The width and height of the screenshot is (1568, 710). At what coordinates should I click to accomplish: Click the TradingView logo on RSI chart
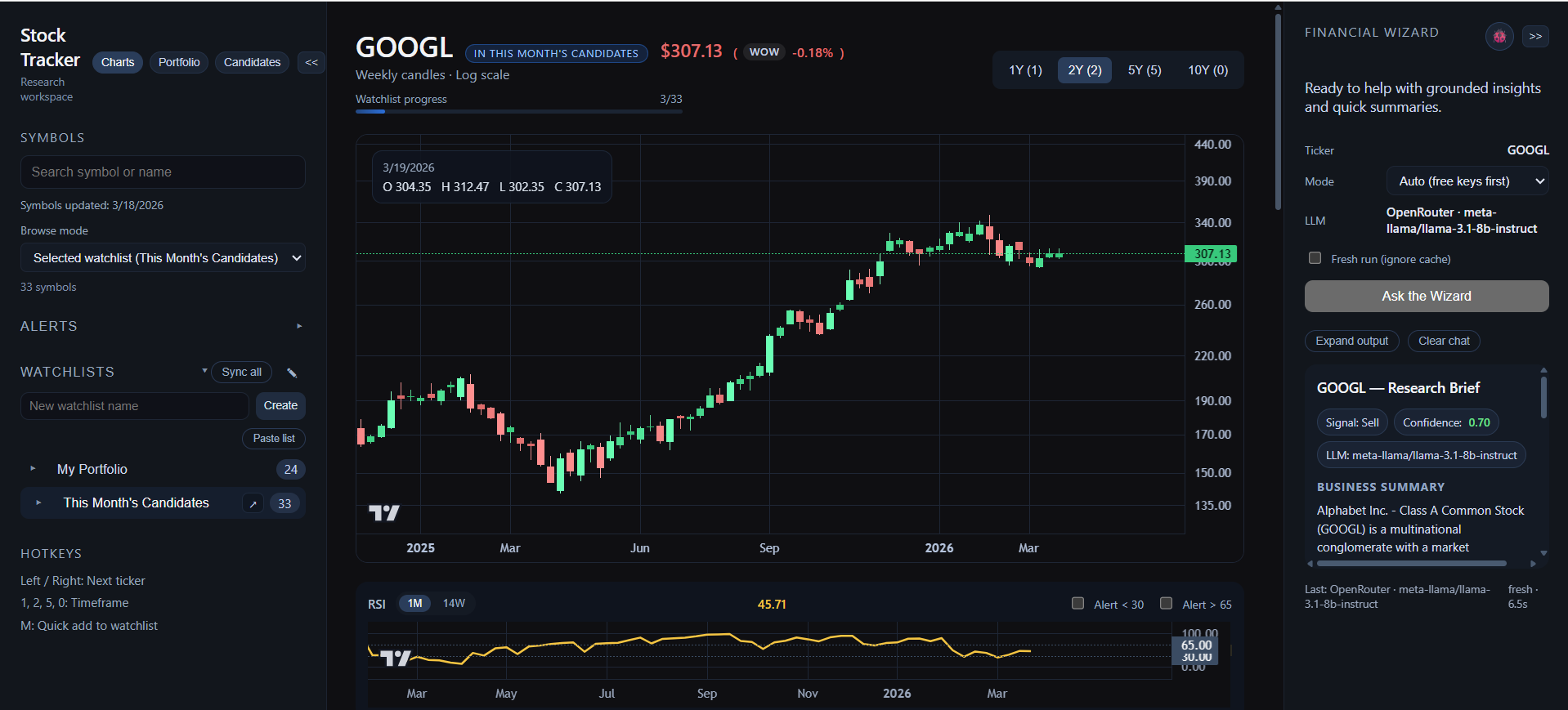coord(396,658)
